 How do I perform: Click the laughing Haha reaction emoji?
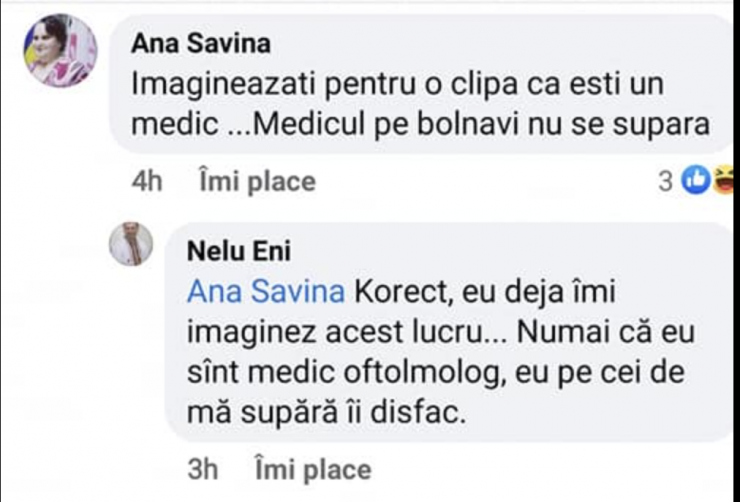click(723, 180)
